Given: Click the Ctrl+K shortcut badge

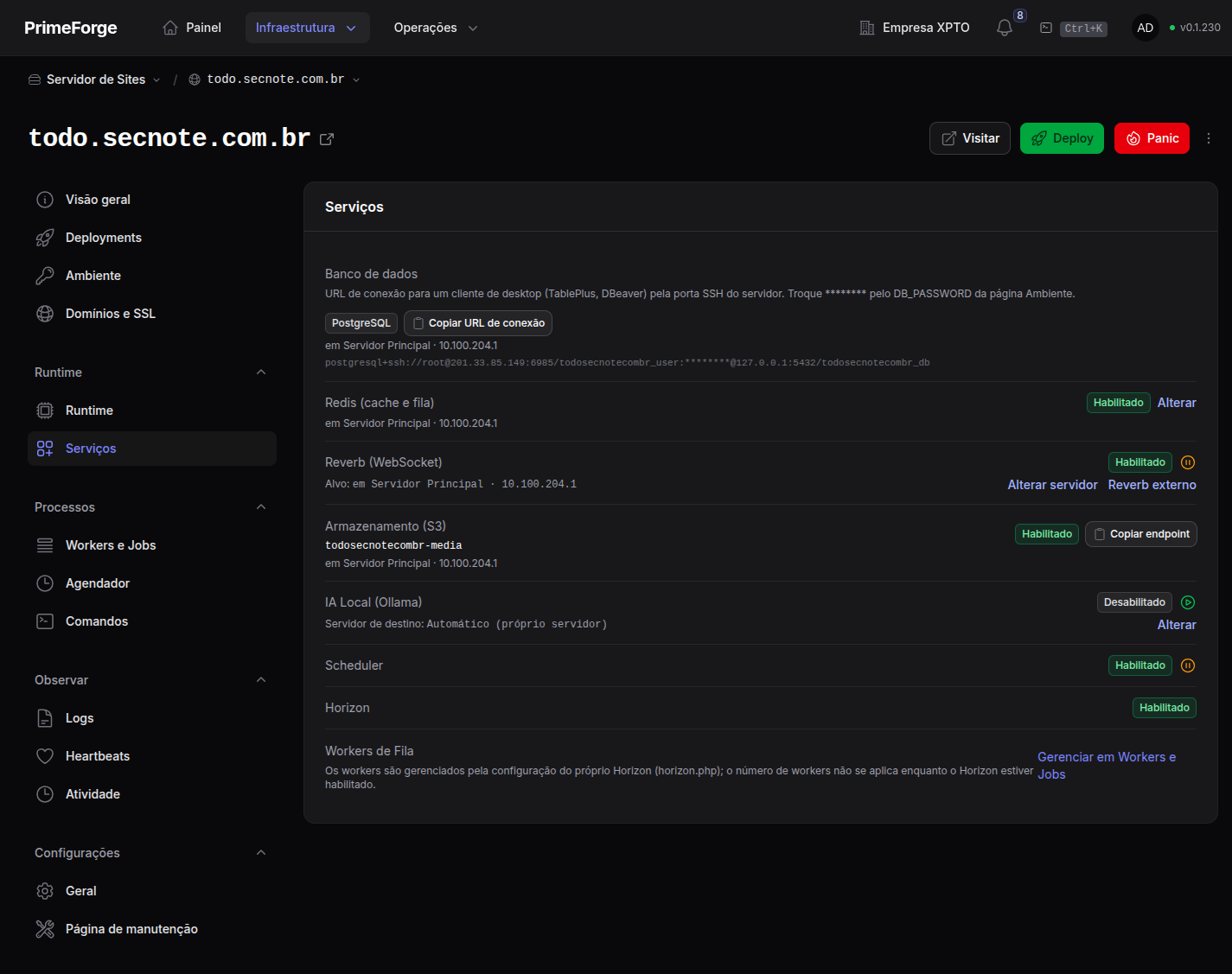Looking at the screenshot, I should (x=1083, y=29).
